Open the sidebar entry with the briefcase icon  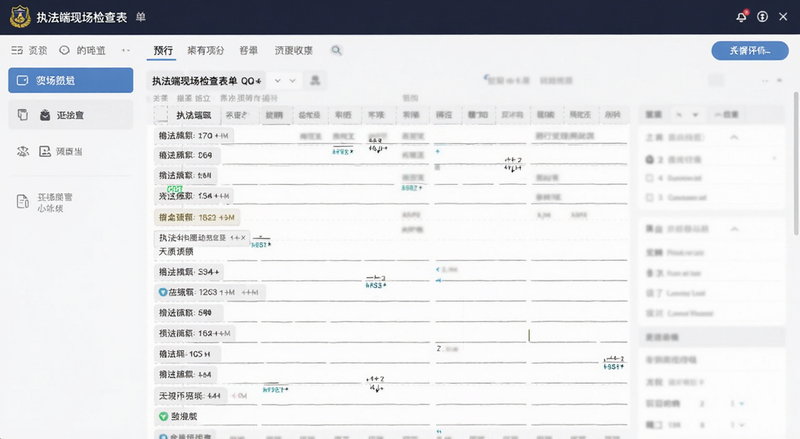(x=70, y=115)
